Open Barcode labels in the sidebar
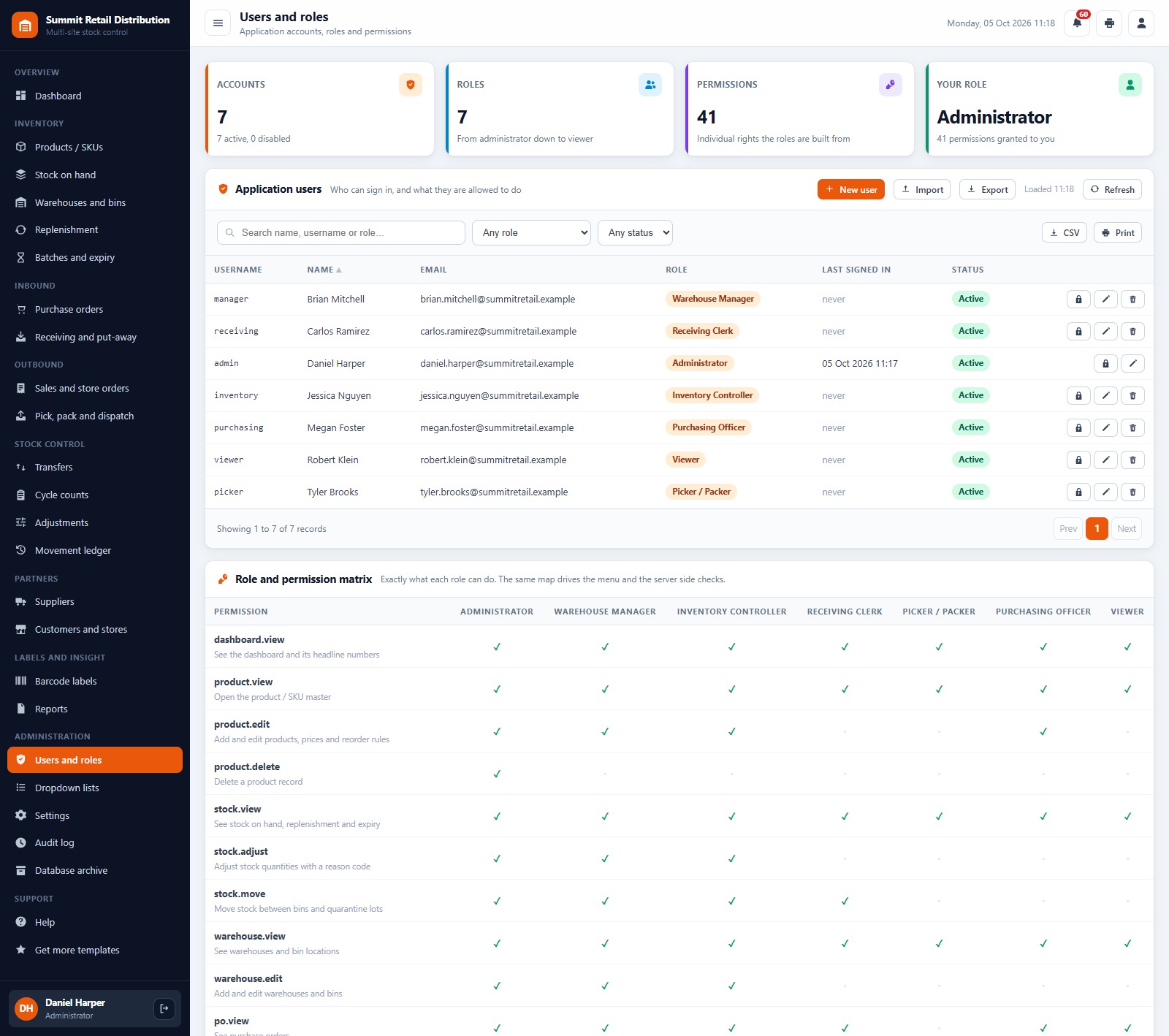The image size is (1169, 1036). click(x=95, y=681)
